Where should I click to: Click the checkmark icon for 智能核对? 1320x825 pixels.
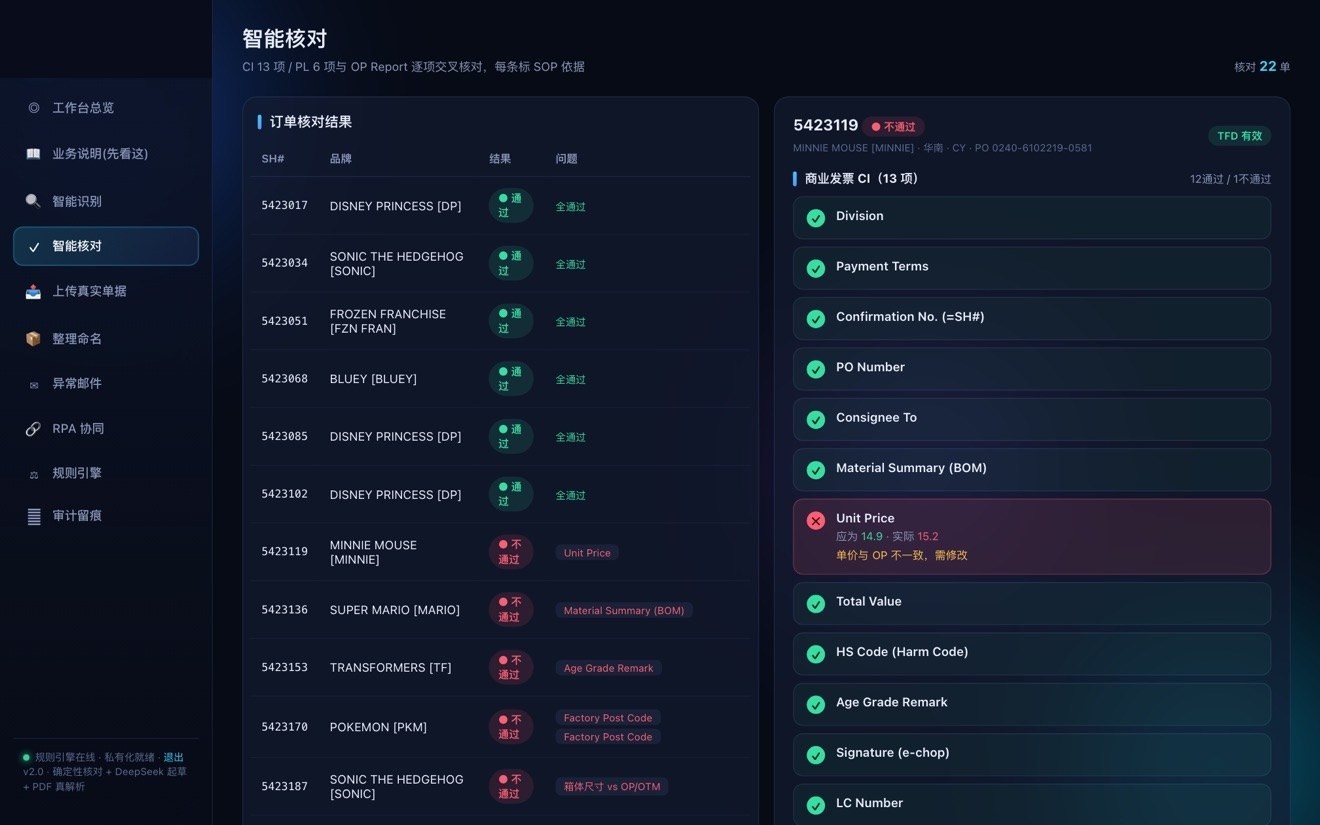[x=34, y=247]
